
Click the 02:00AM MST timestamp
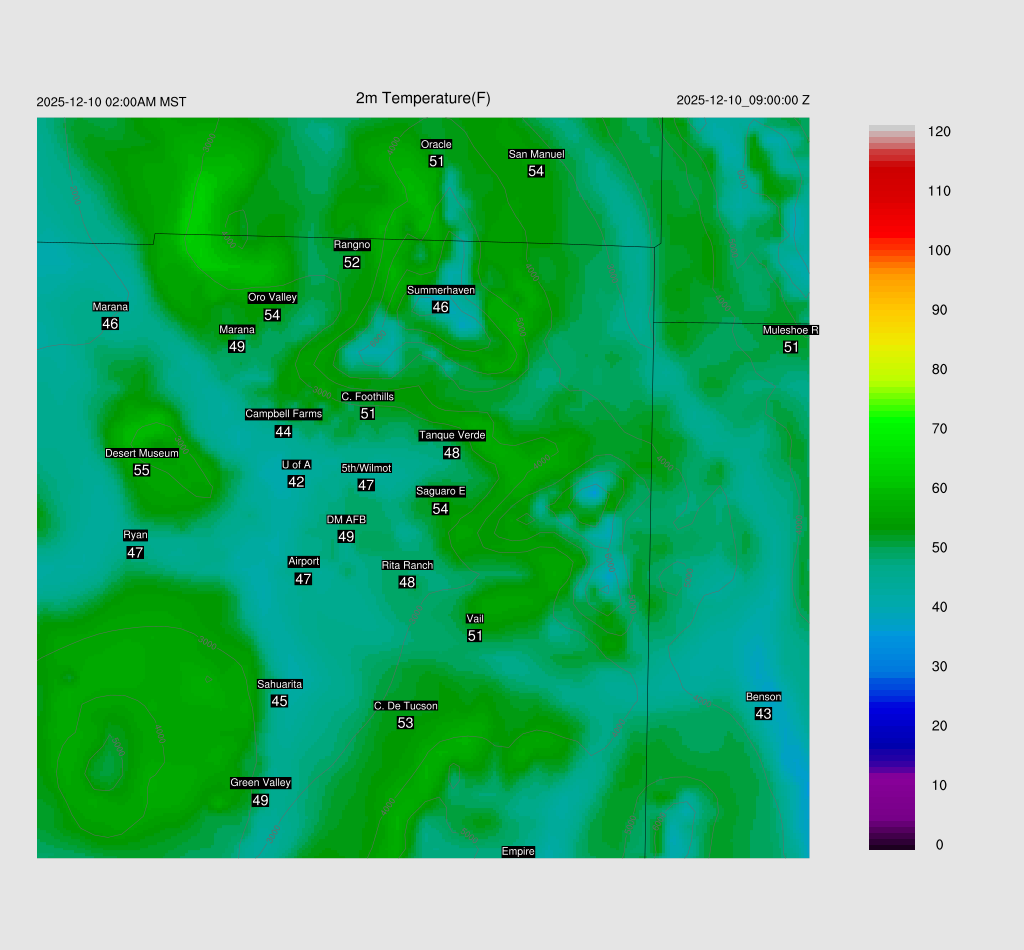(111, 102)
